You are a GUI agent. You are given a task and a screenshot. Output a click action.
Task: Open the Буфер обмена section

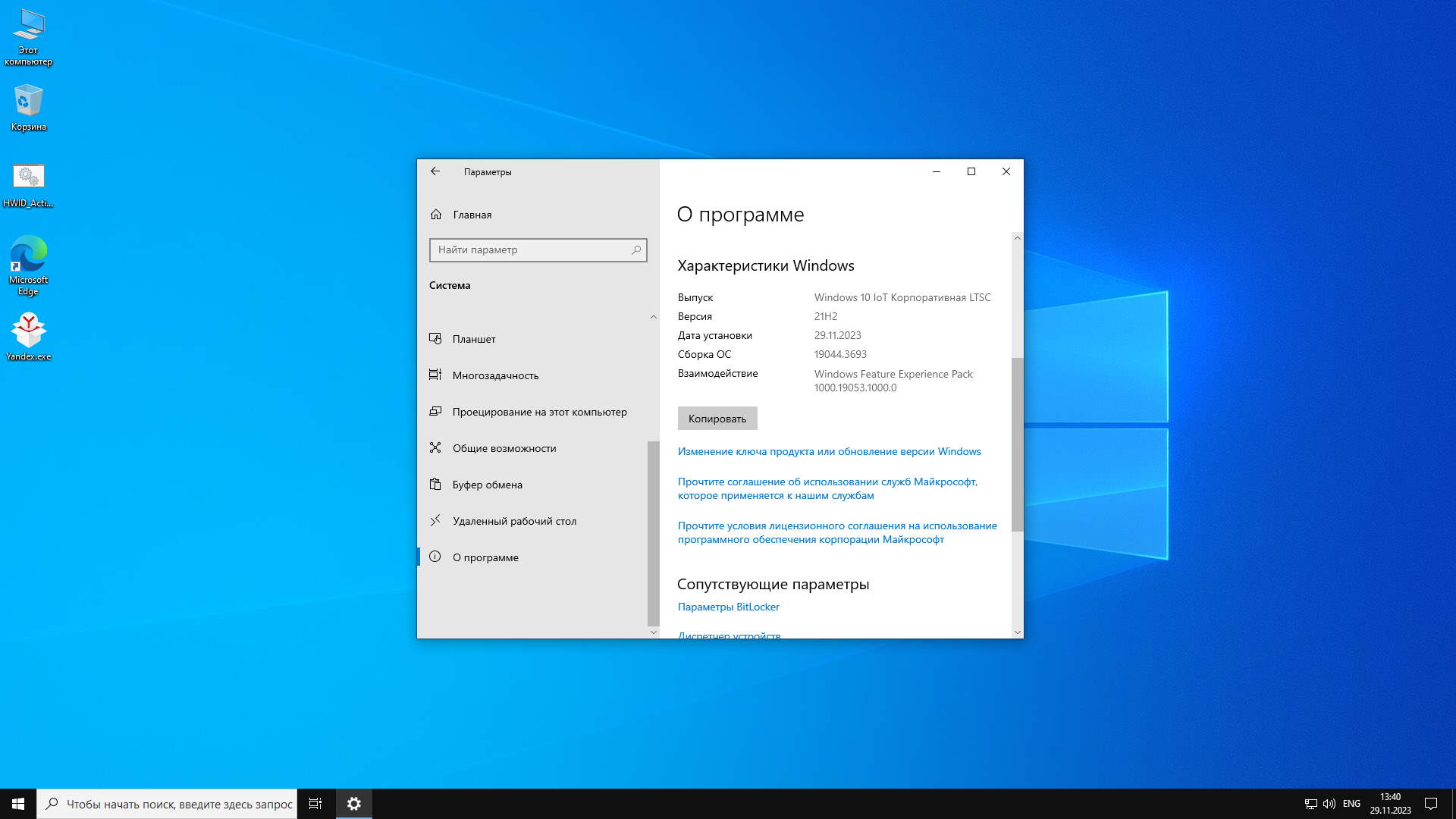coord(487,485)
